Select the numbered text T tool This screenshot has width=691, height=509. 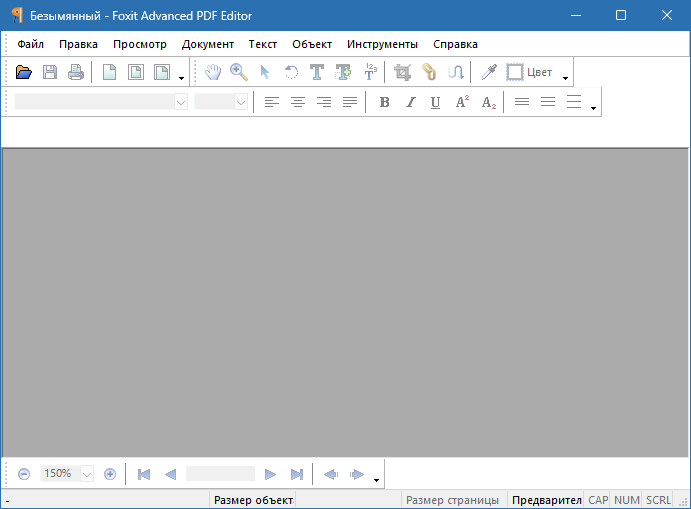tap(370, 72)
